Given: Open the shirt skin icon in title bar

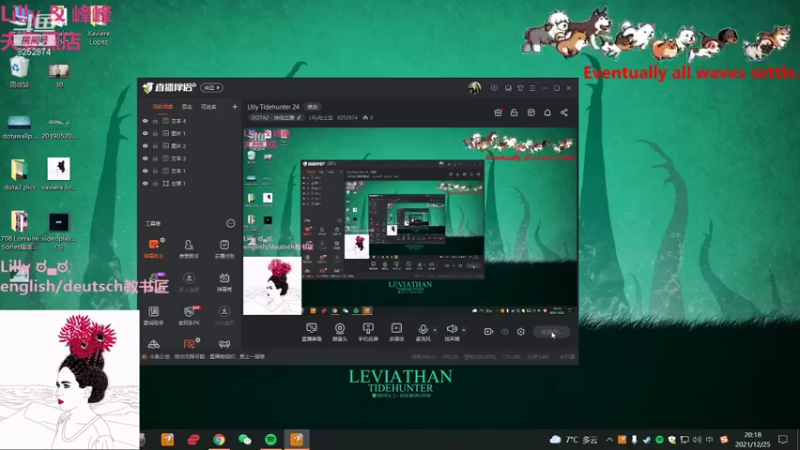Looking at the screenshot, I should (520, 88).
